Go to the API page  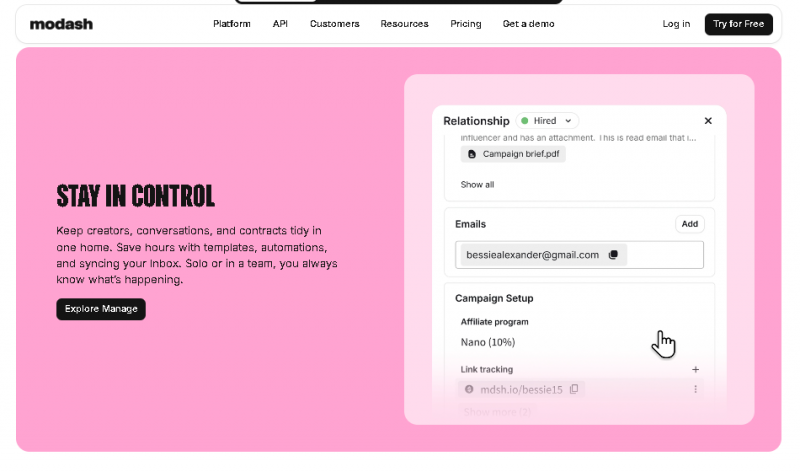coord(280,24)
